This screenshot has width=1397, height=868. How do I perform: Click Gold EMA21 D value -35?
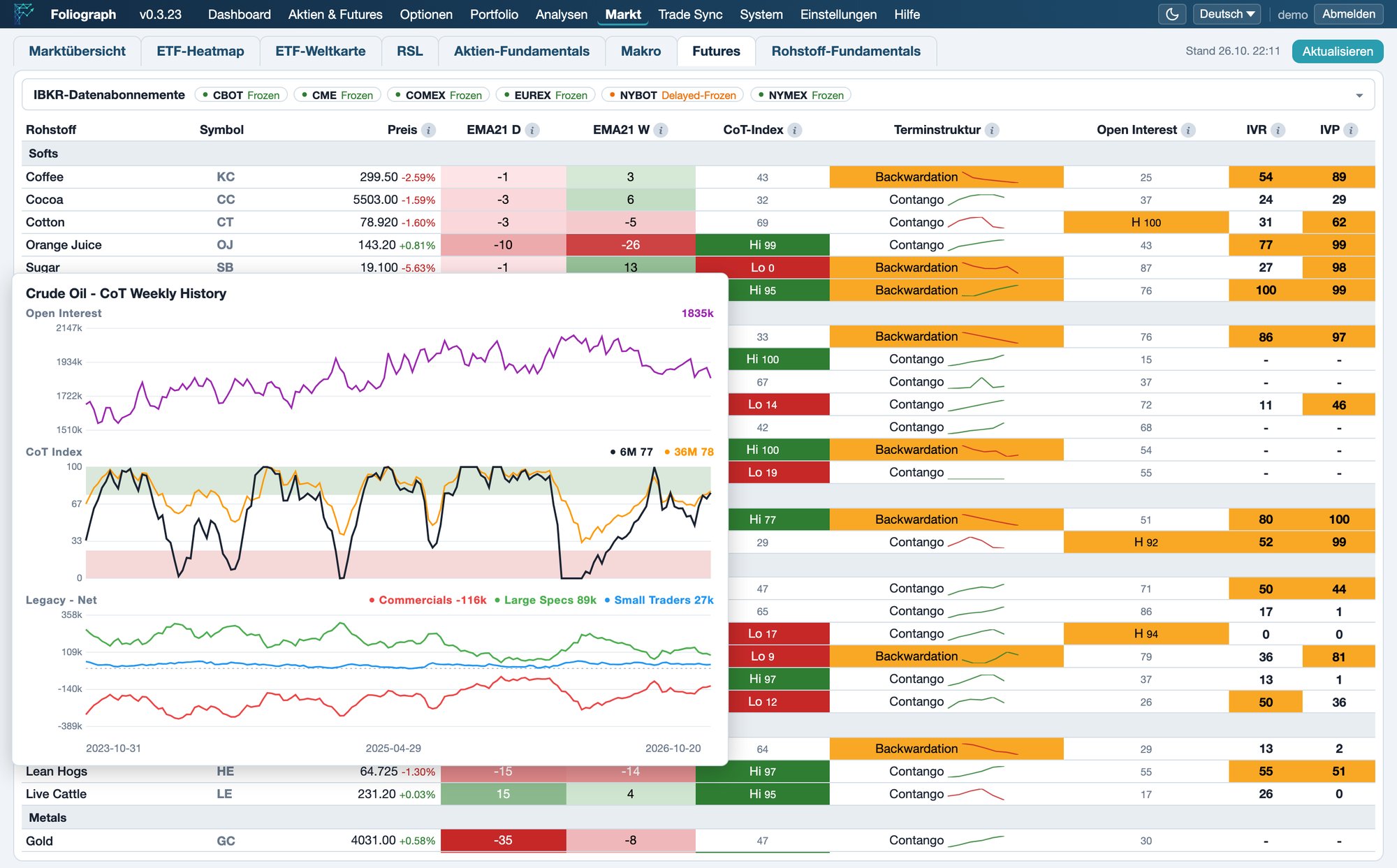503,840
